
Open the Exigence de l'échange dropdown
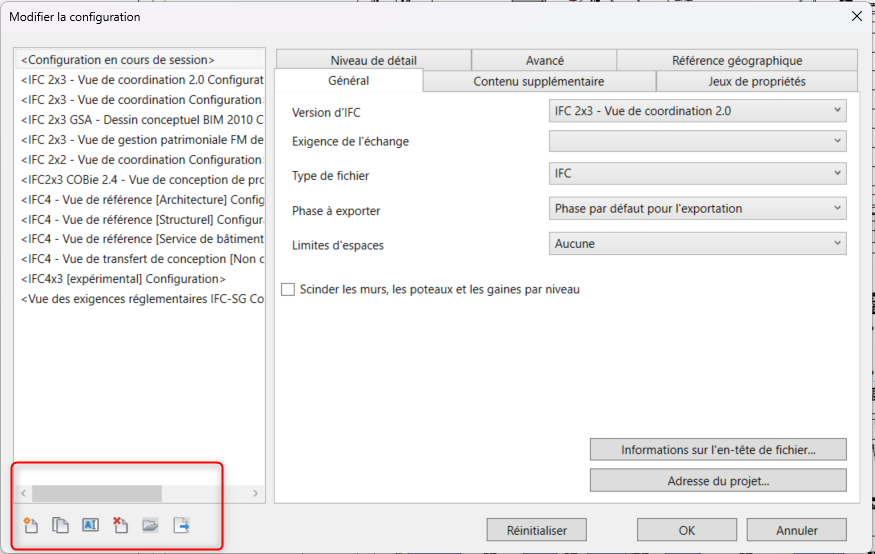pos(698,141)
